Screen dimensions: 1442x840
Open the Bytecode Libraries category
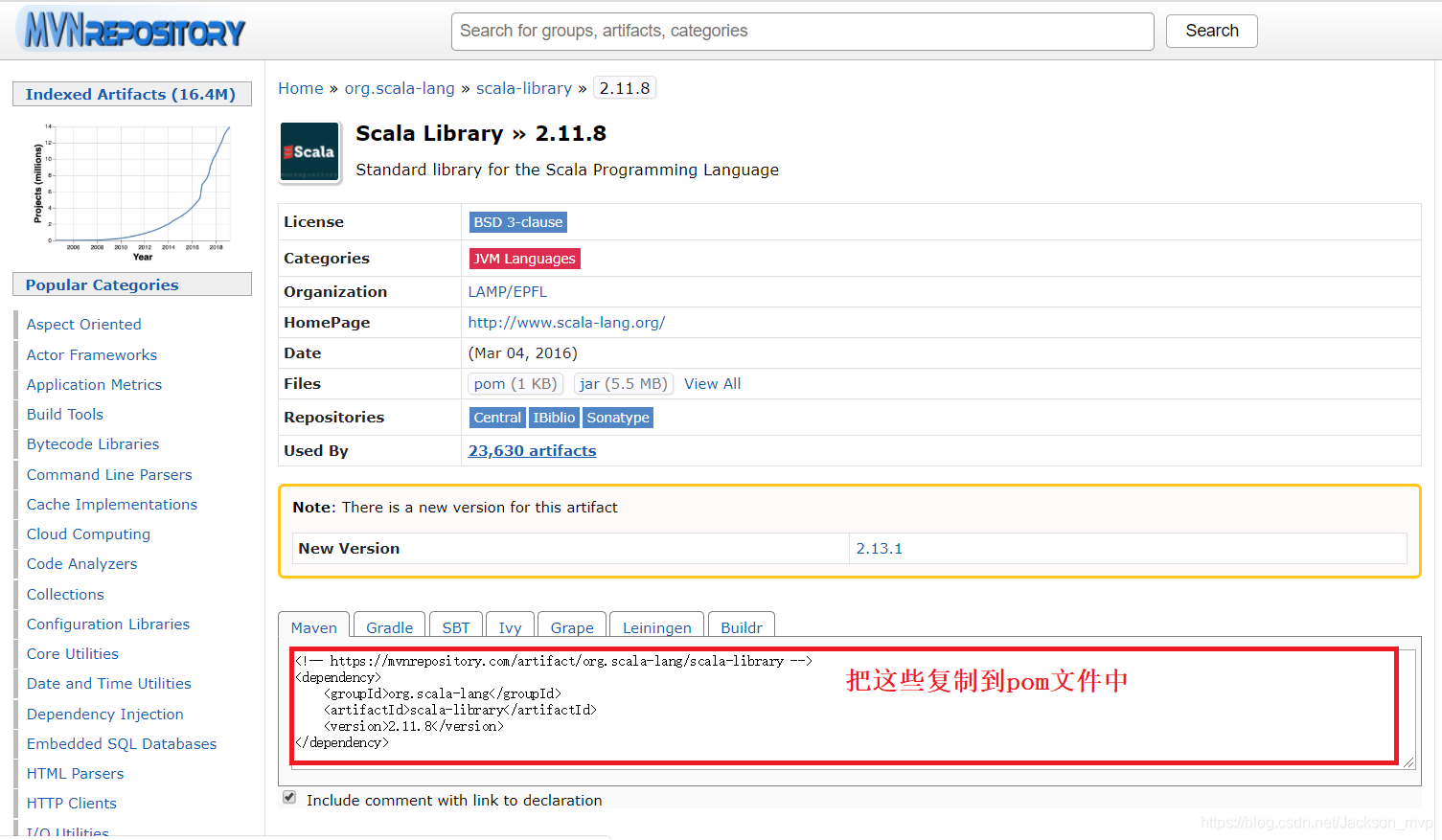click(x=93, y=444)
